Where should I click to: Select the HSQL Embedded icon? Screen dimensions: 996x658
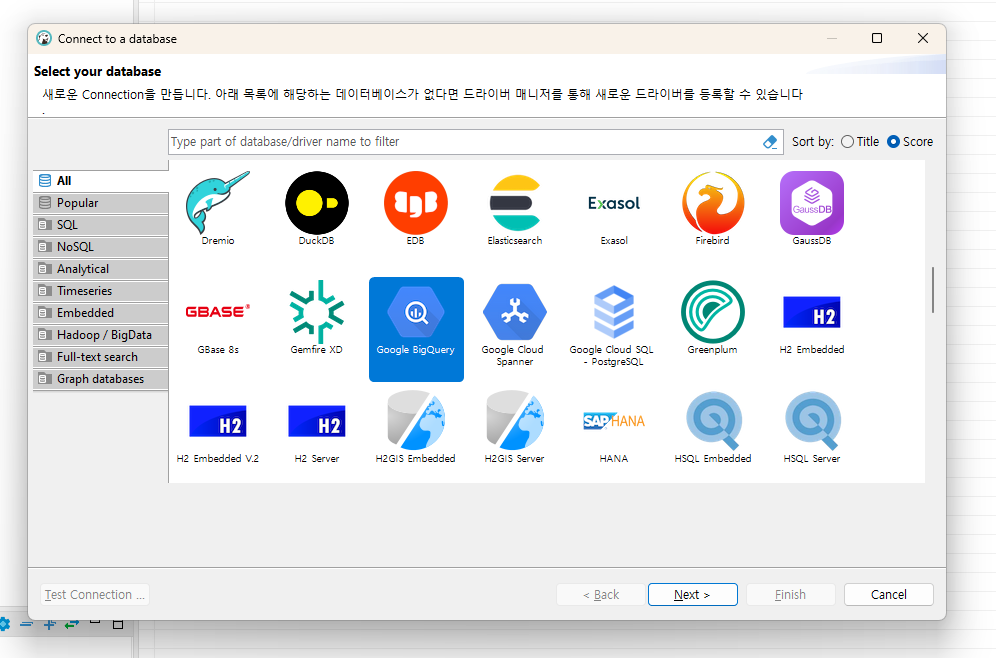pyautogui.click(x=713, y=421)
